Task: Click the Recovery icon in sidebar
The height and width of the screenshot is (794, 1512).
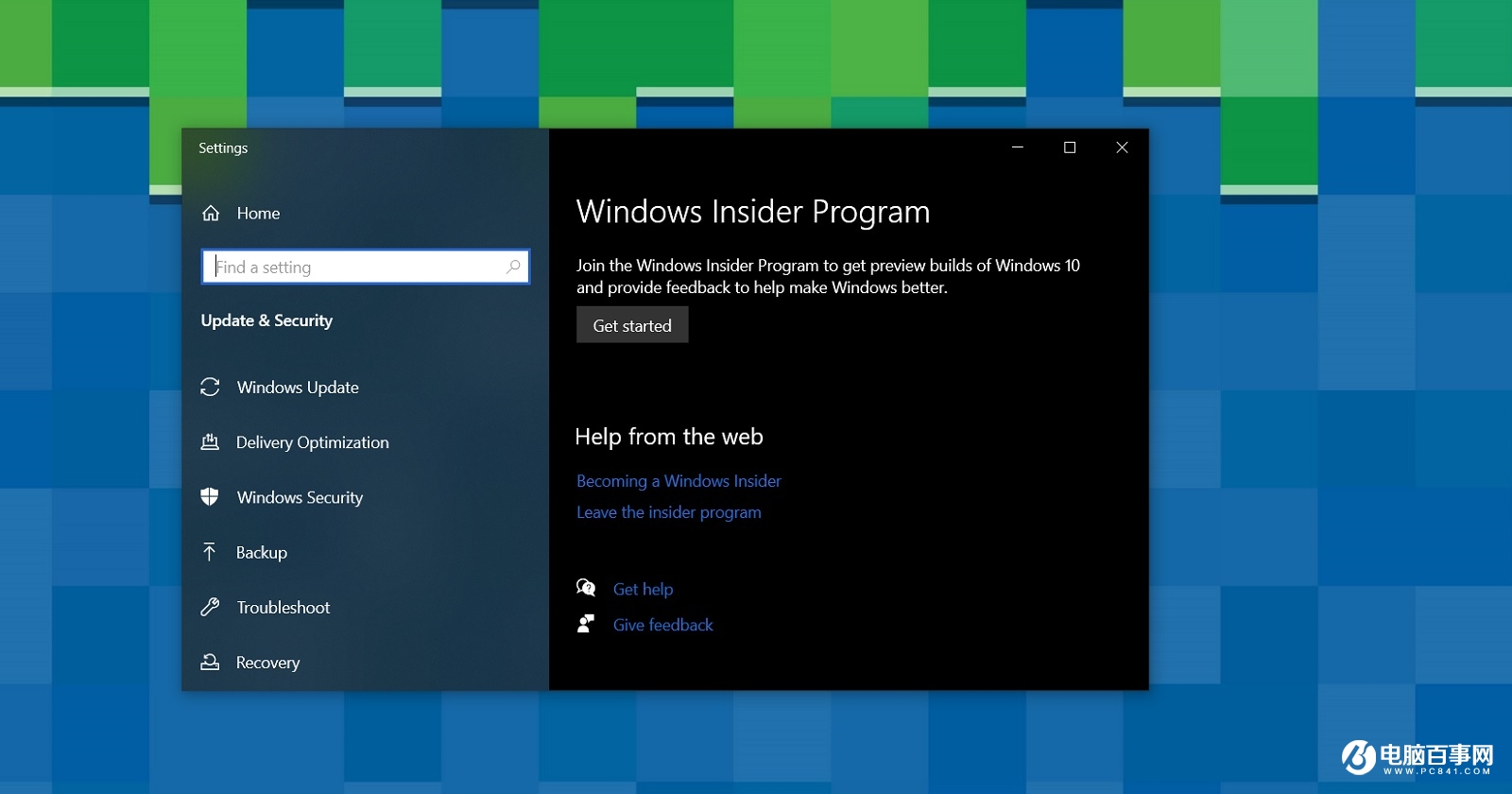Action: point(210,663)
